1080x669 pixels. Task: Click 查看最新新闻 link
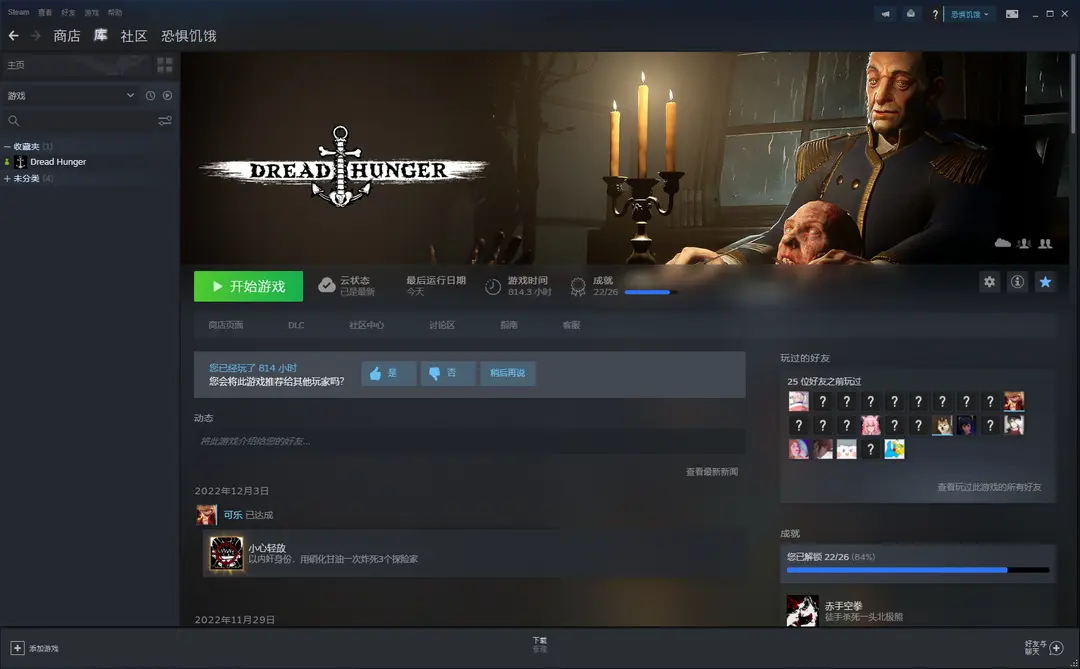[712, 472]
